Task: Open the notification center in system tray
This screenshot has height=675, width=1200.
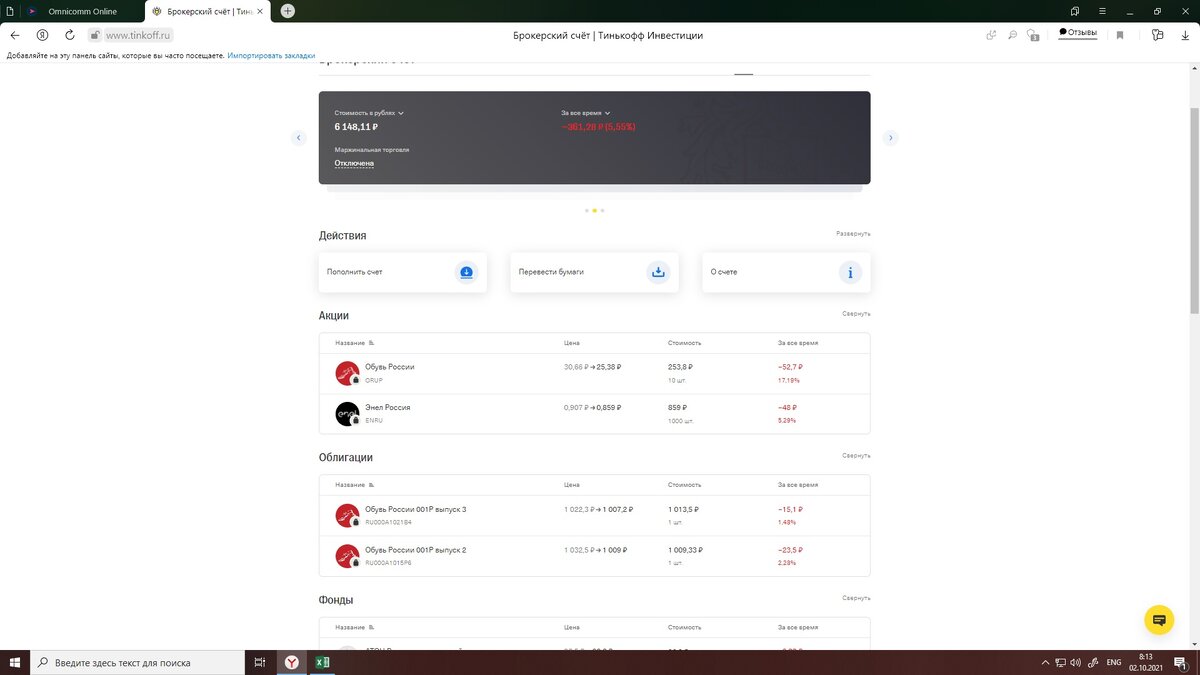Action: pos(1182,662)
